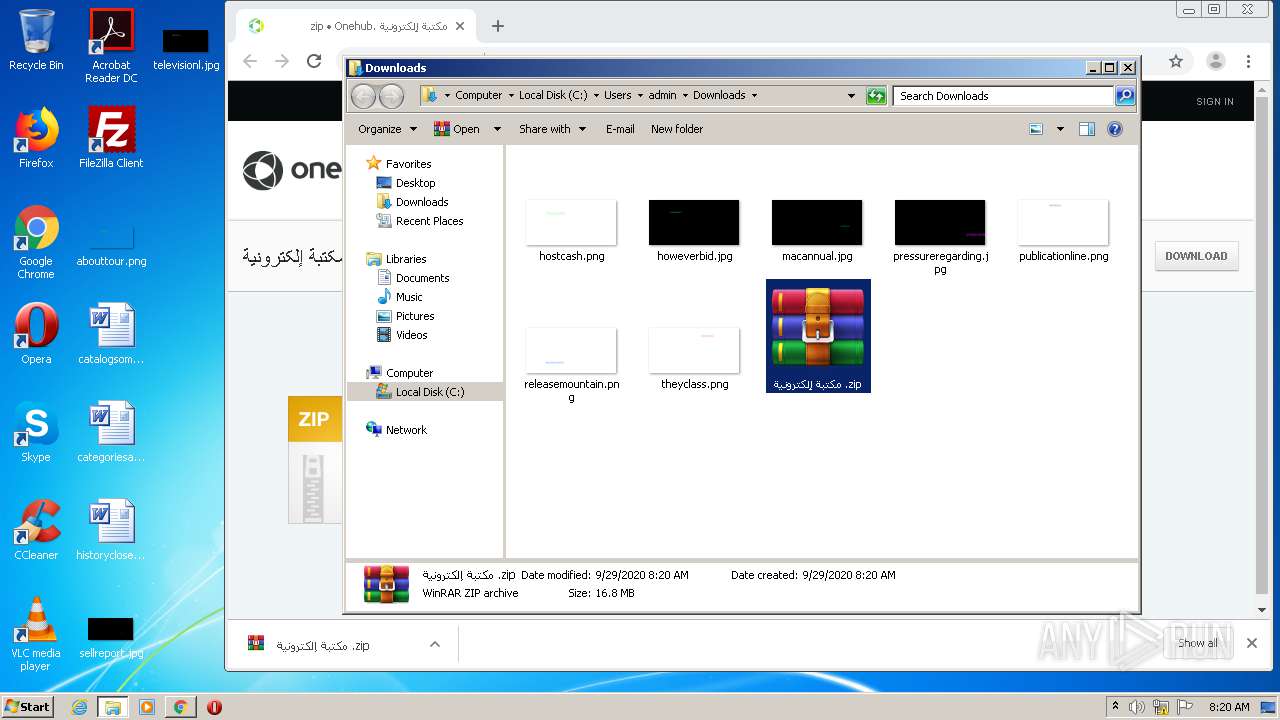Launch Acrobat Reader DC from desktop
The height and width of the screenshot is (720, 1280).
pos(111,46)
